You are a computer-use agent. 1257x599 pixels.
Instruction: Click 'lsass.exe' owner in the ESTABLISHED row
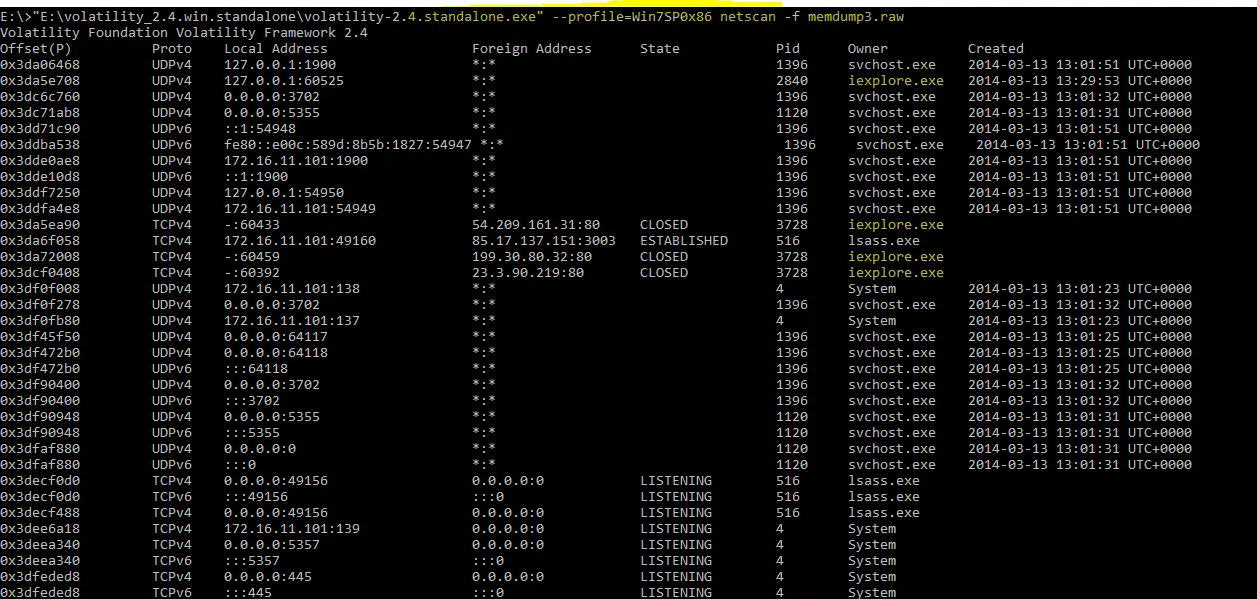884,240
